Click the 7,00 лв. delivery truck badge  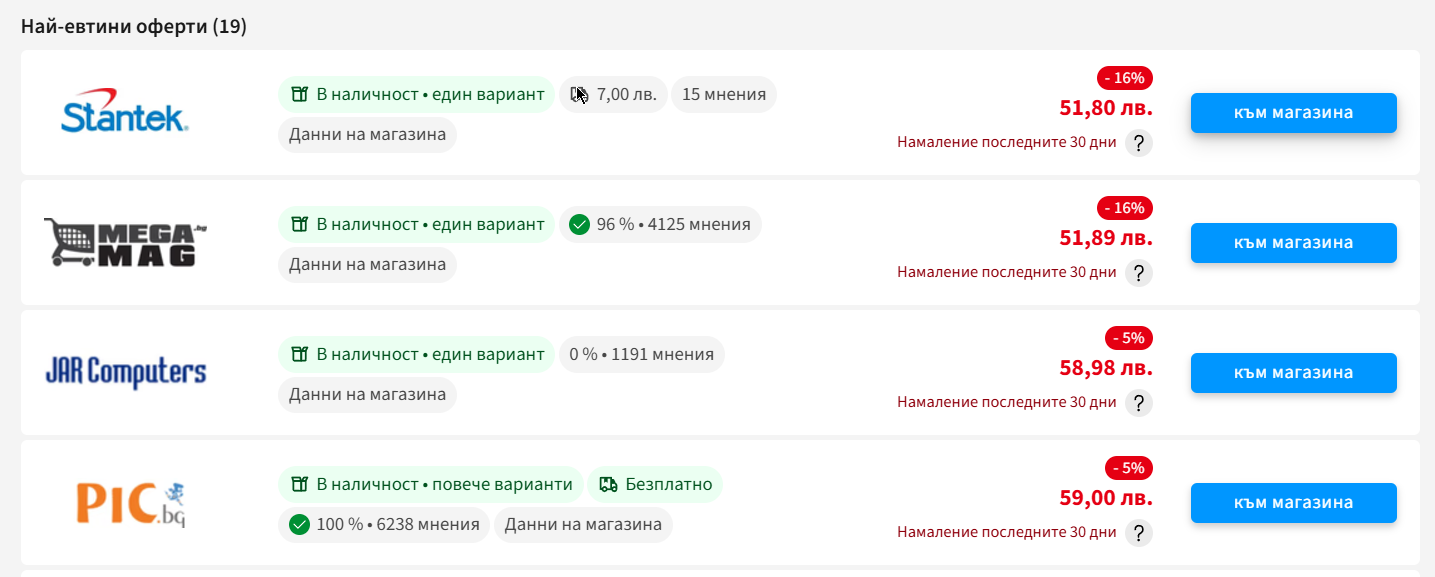coord(613,95)
